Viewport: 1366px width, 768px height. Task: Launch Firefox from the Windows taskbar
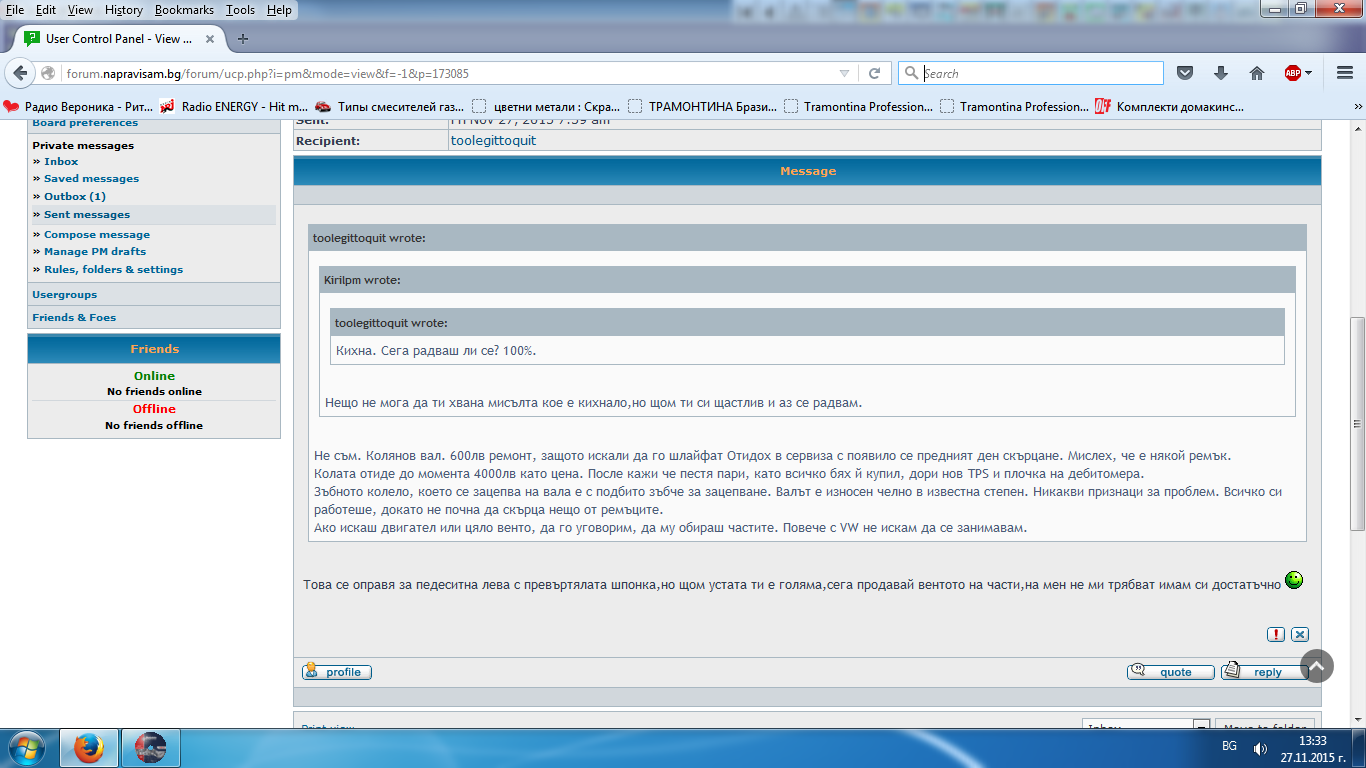(x=89, y=747)
